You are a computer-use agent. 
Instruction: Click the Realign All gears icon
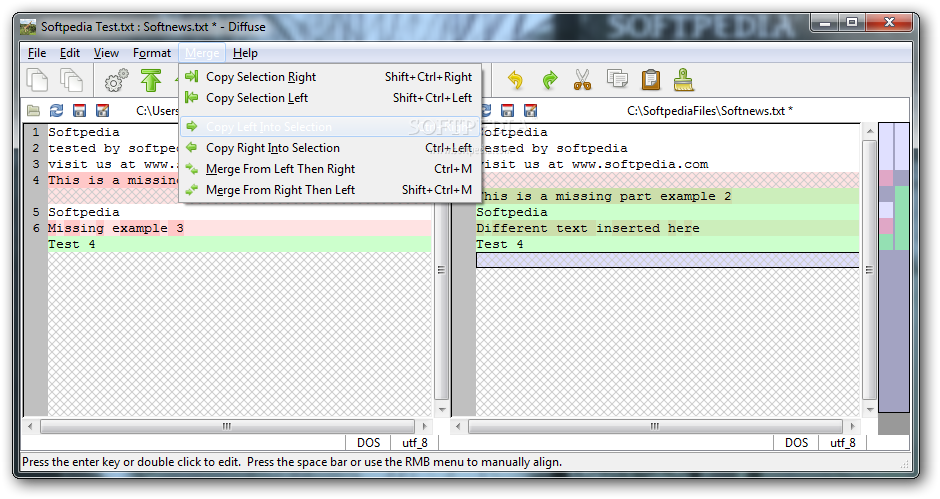point(116,80)
